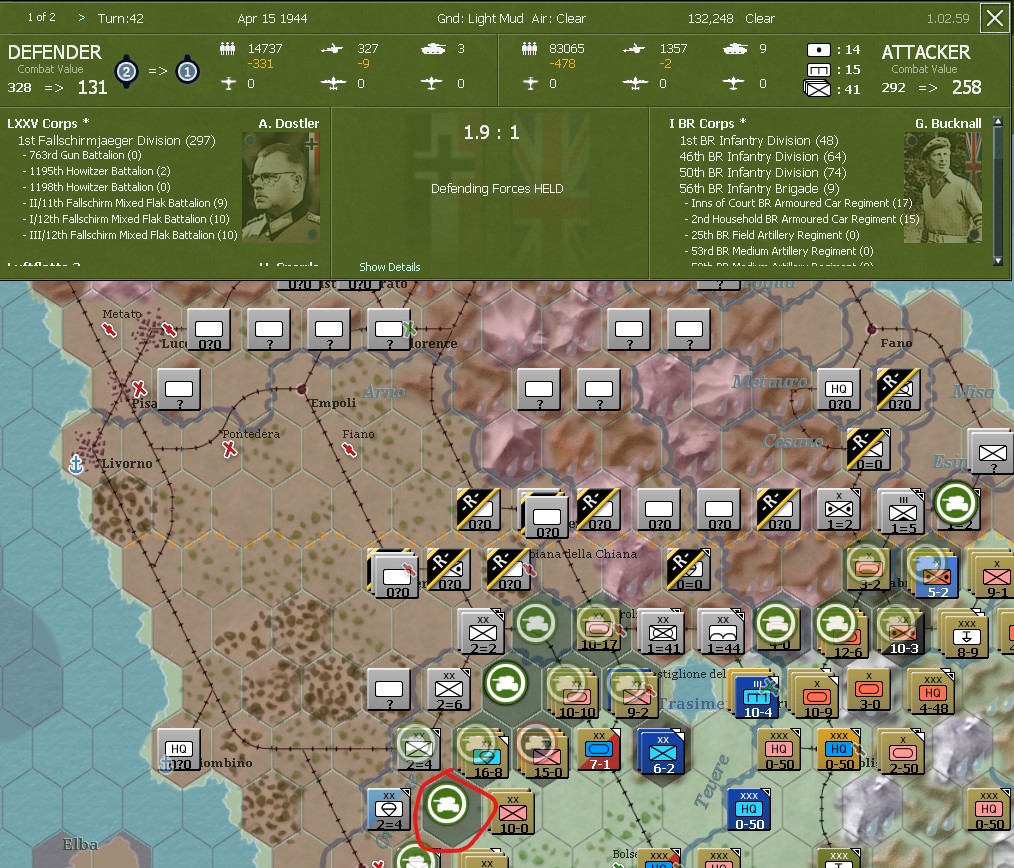Click damaged airfield marker at Fiano
Viewport: 1014px width, 868px height.
349,449
